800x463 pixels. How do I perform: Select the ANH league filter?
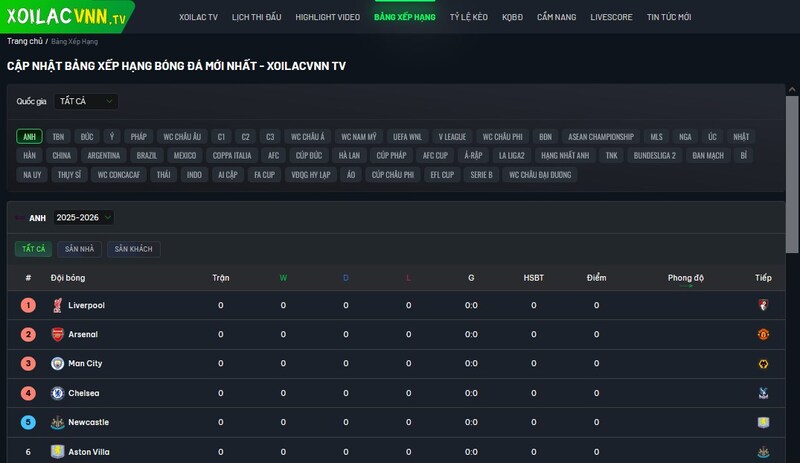[x=29, y=136]
